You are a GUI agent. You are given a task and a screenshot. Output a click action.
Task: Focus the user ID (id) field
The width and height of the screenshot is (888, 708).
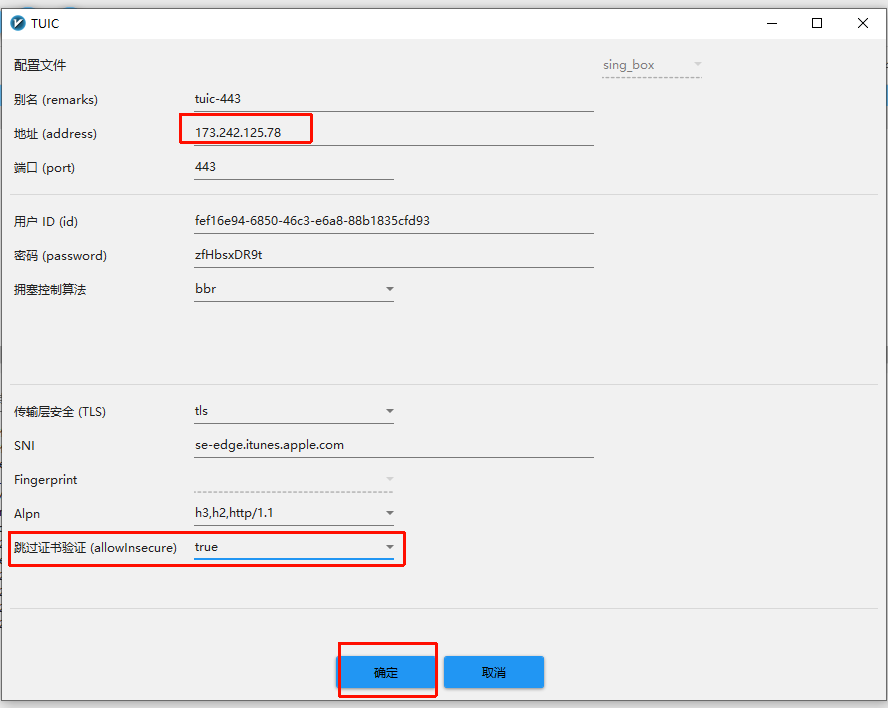click(393, 221)
